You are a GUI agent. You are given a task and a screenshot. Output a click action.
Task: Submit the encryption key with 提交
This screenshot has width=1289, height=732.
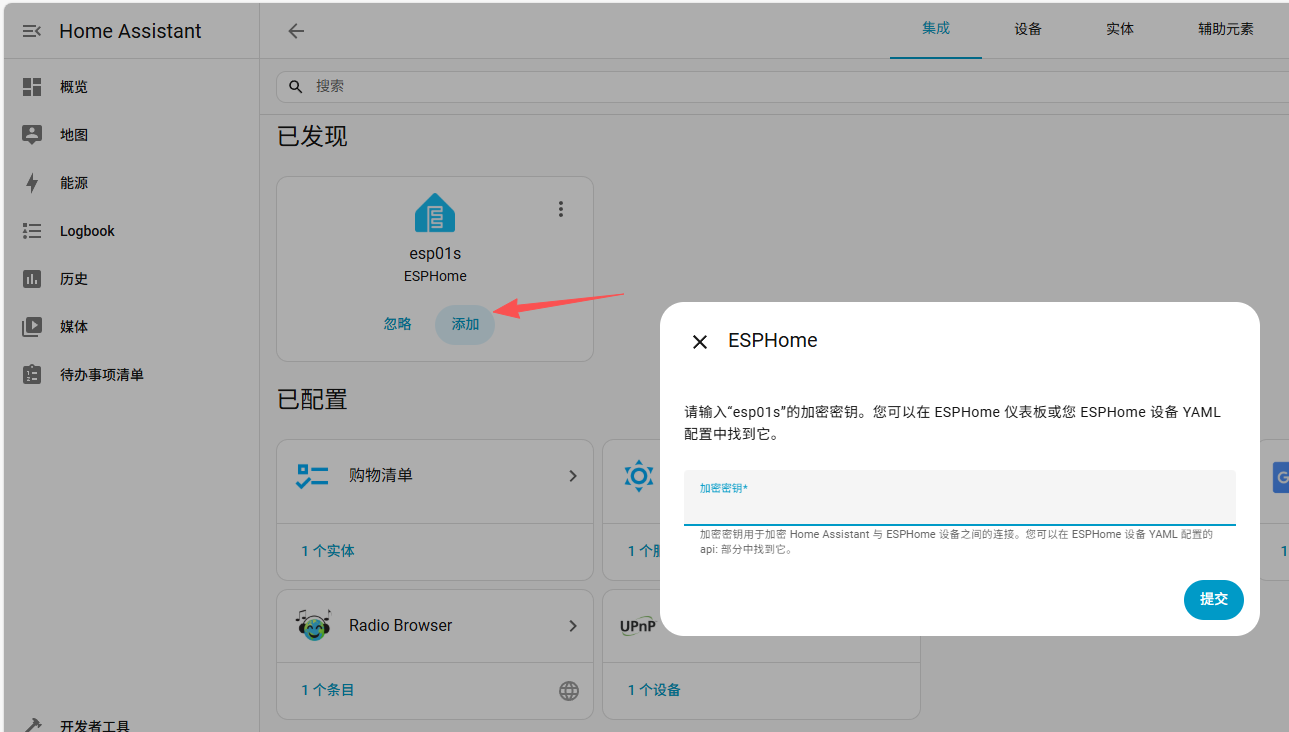pyautogui.click(x=1214, y=599)
